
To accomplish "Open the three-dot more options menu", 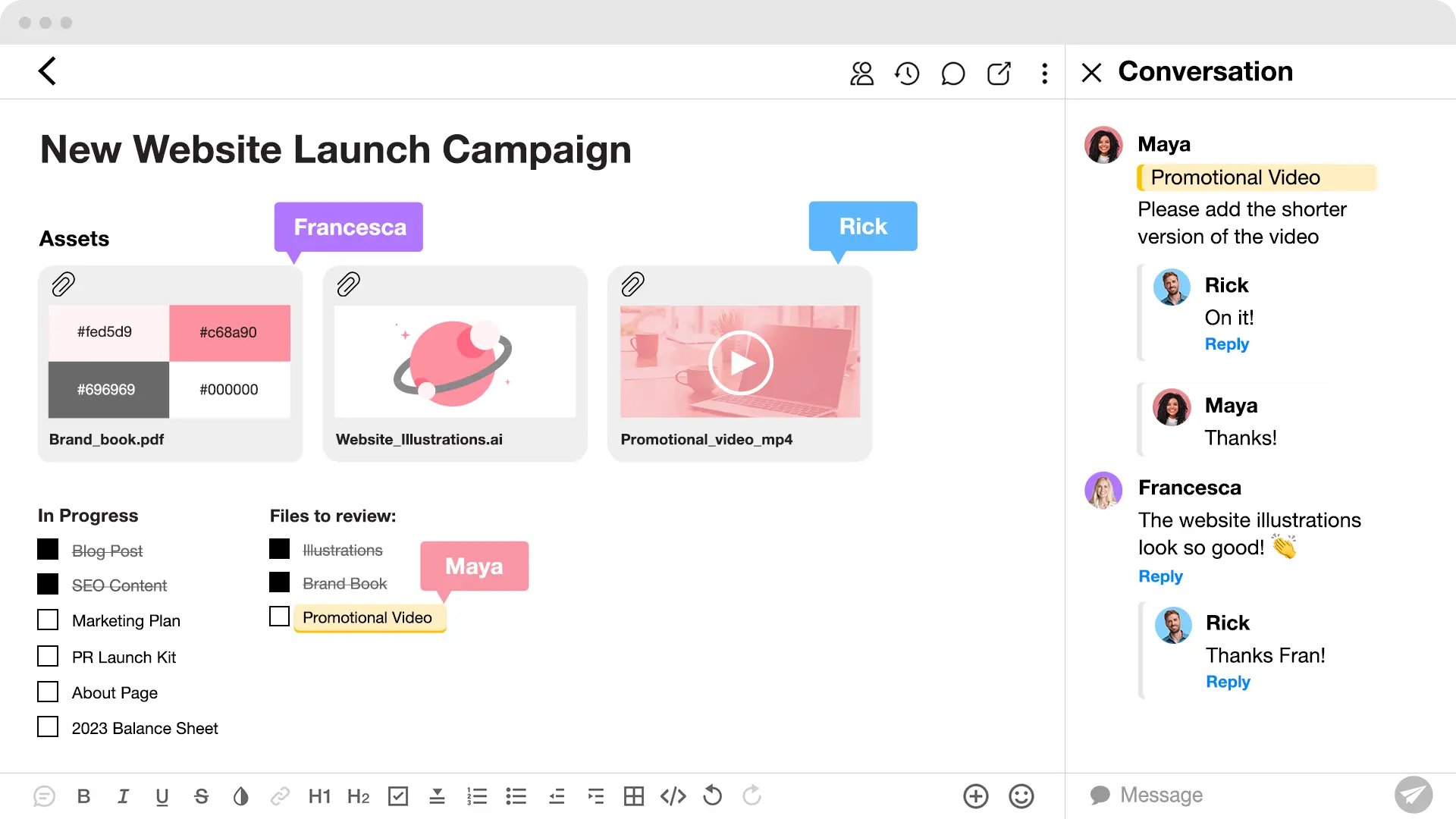I will click(x=1045, y=74).
